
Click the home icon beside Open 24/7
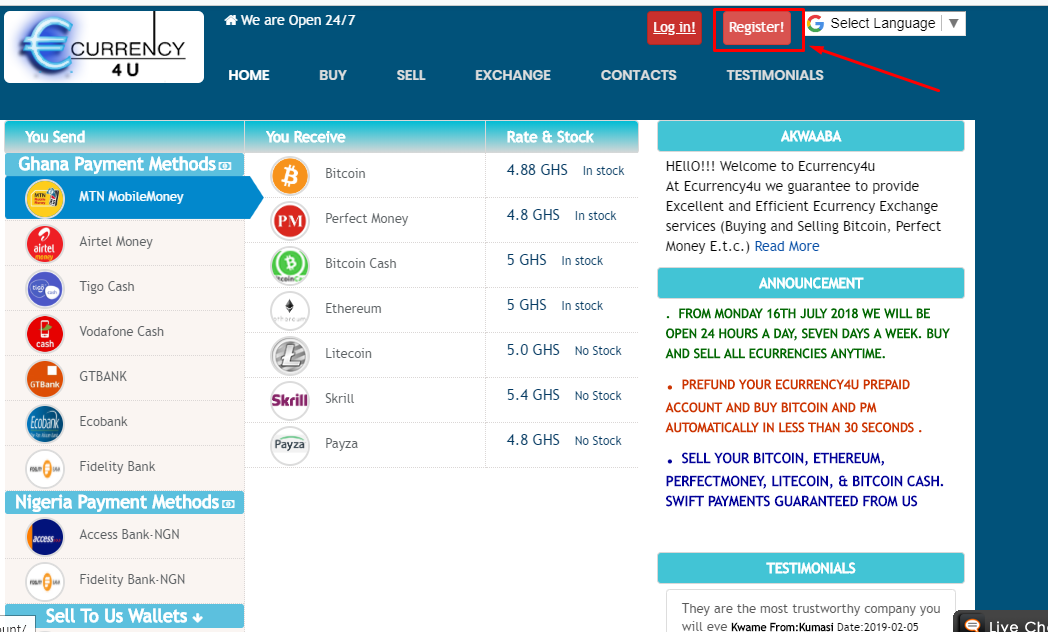[x=231, y=21]
